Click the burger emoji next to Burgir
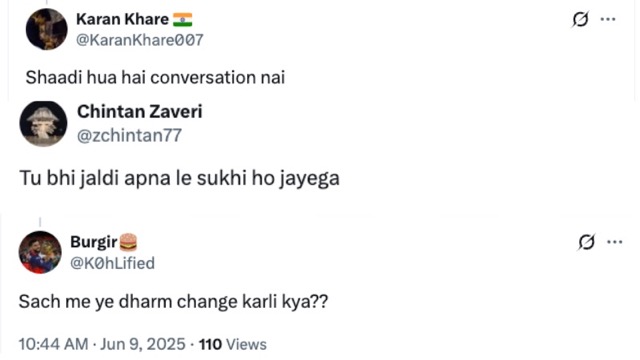This screenshot has width=640, height=360. pos(128,242)
